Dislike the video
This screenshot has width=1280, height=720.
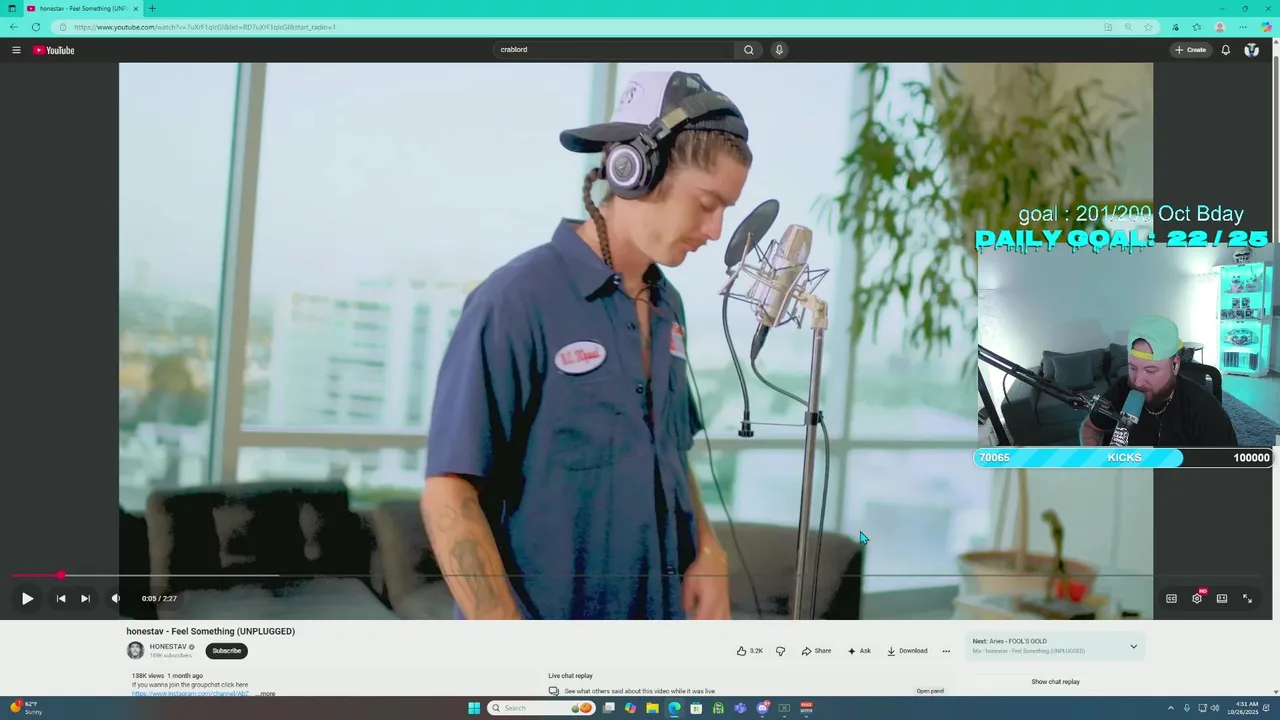(780, 651)
